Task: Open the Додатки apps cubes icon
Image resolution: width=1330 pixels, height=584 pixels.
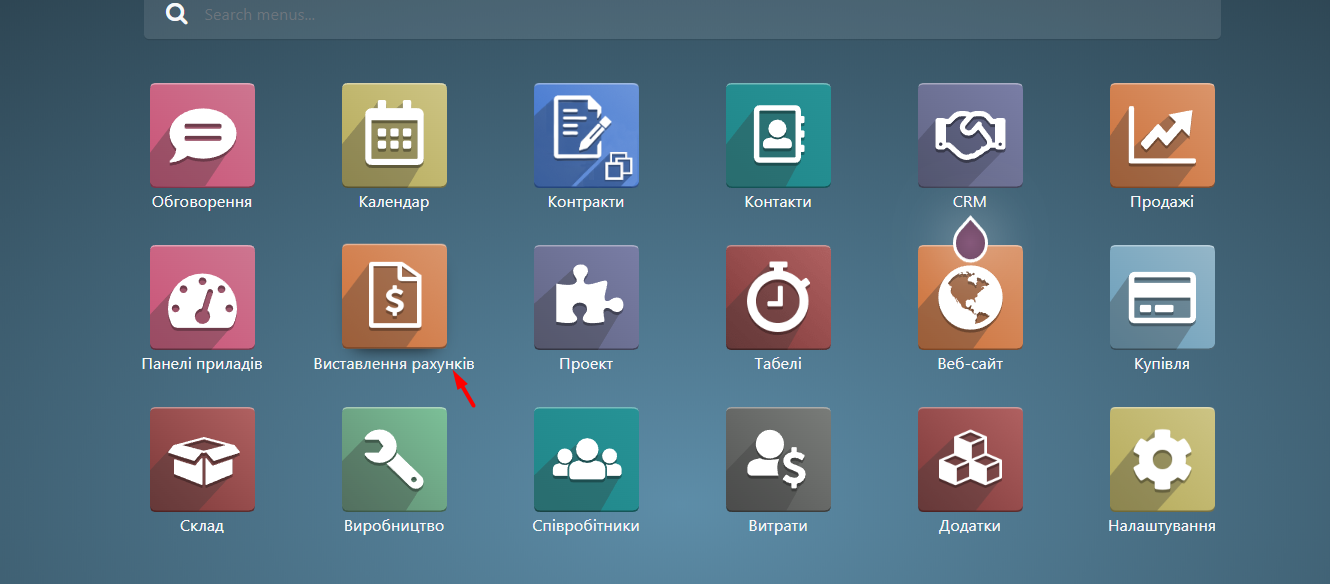Action: pyautogui.click(x=970, y=459)
